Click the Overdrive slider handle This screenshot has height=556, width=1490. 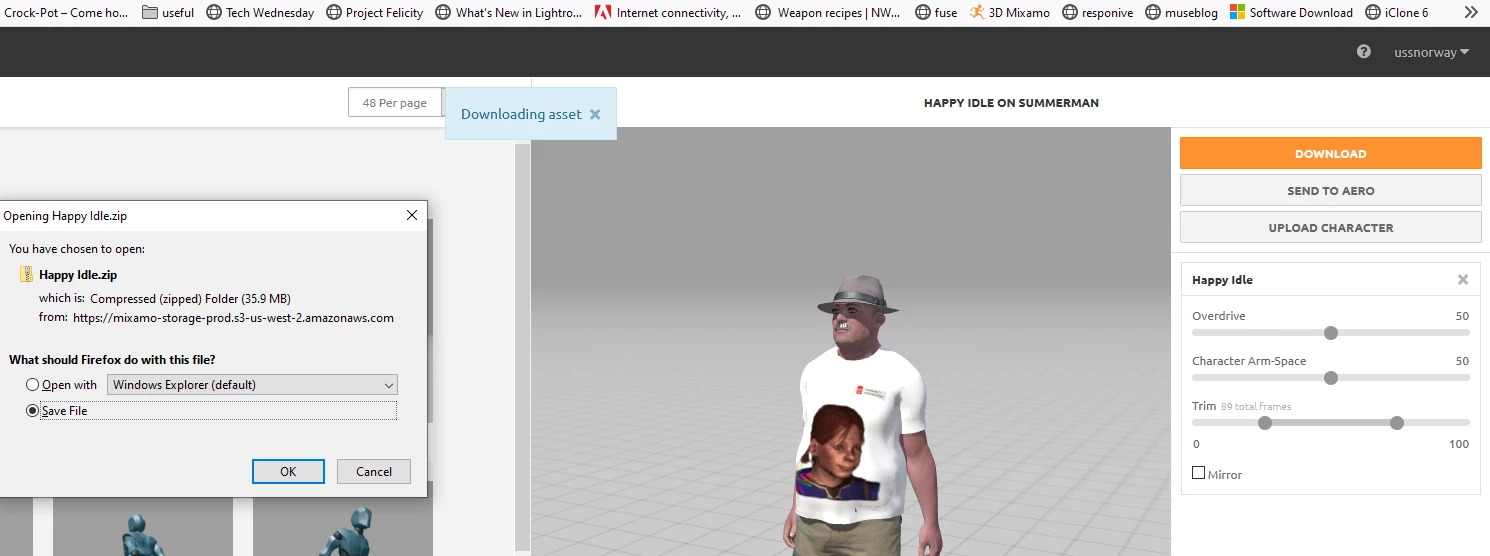(1330, 333)
